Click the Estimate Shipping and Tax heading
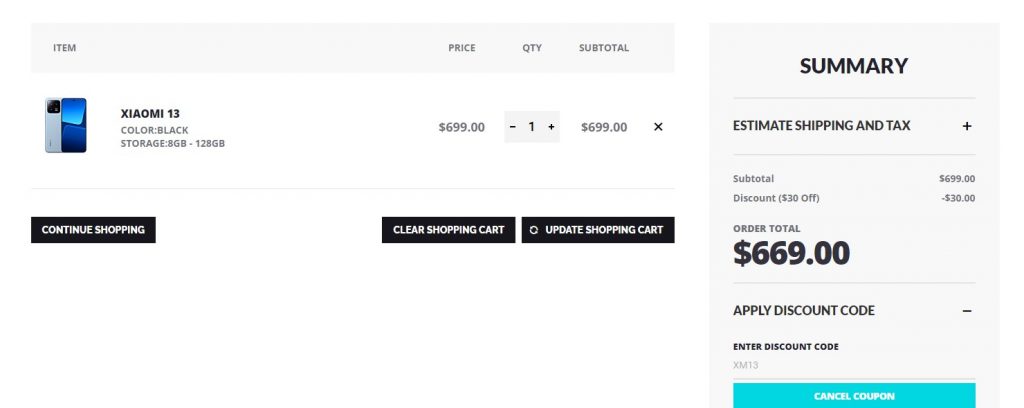This screenshot has height=408, width=1024. pyautogui.click(x=822, y=125)
